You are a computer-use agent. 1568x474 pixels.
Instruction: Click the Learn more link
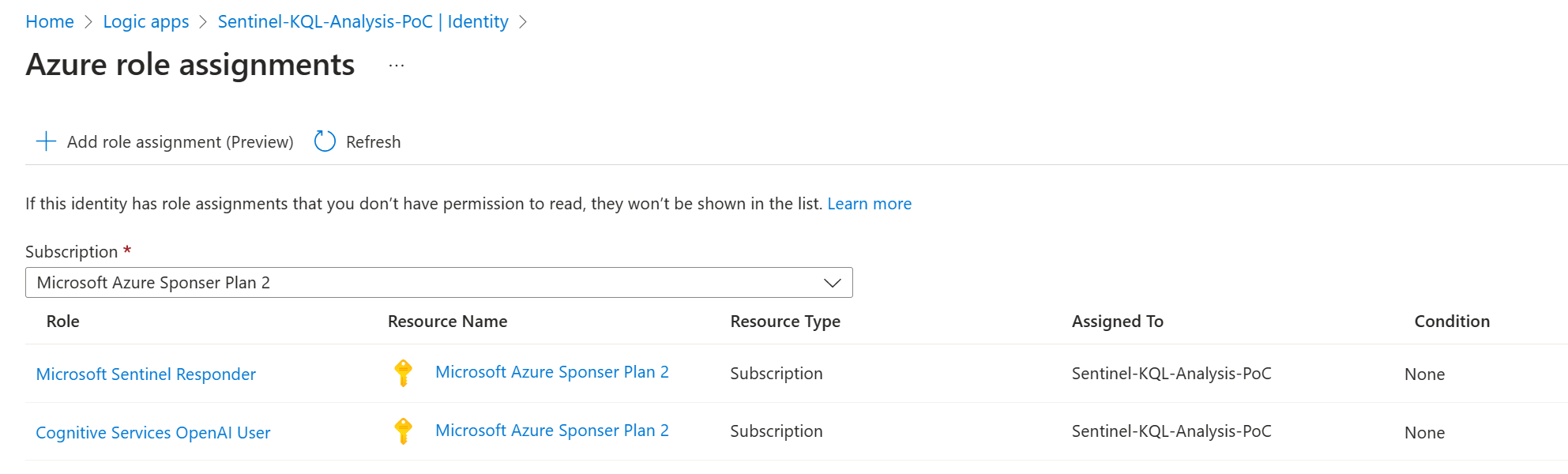pos(869,204)
